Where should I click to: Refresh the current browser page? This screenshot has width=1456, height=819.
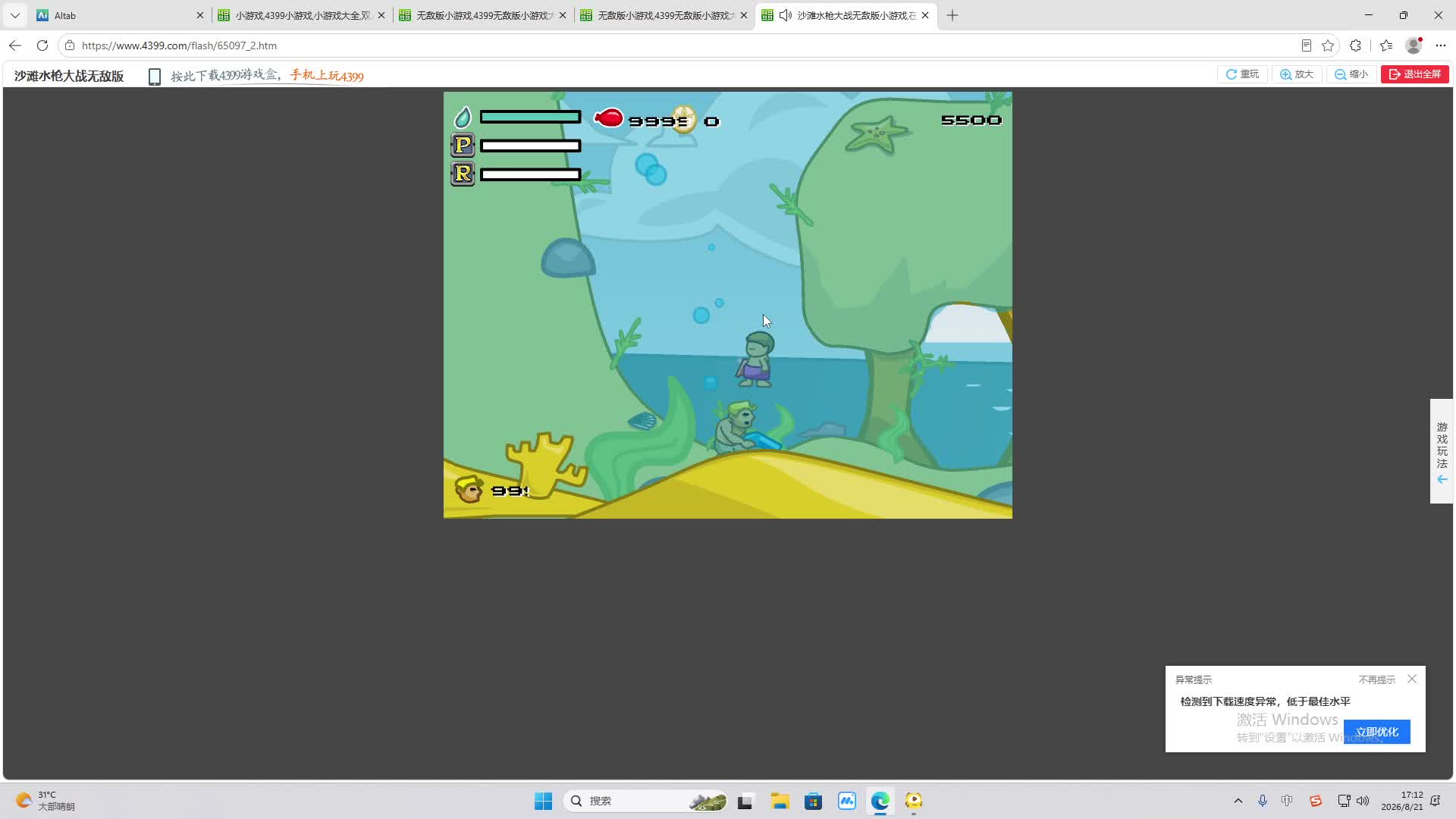[42, 45]
